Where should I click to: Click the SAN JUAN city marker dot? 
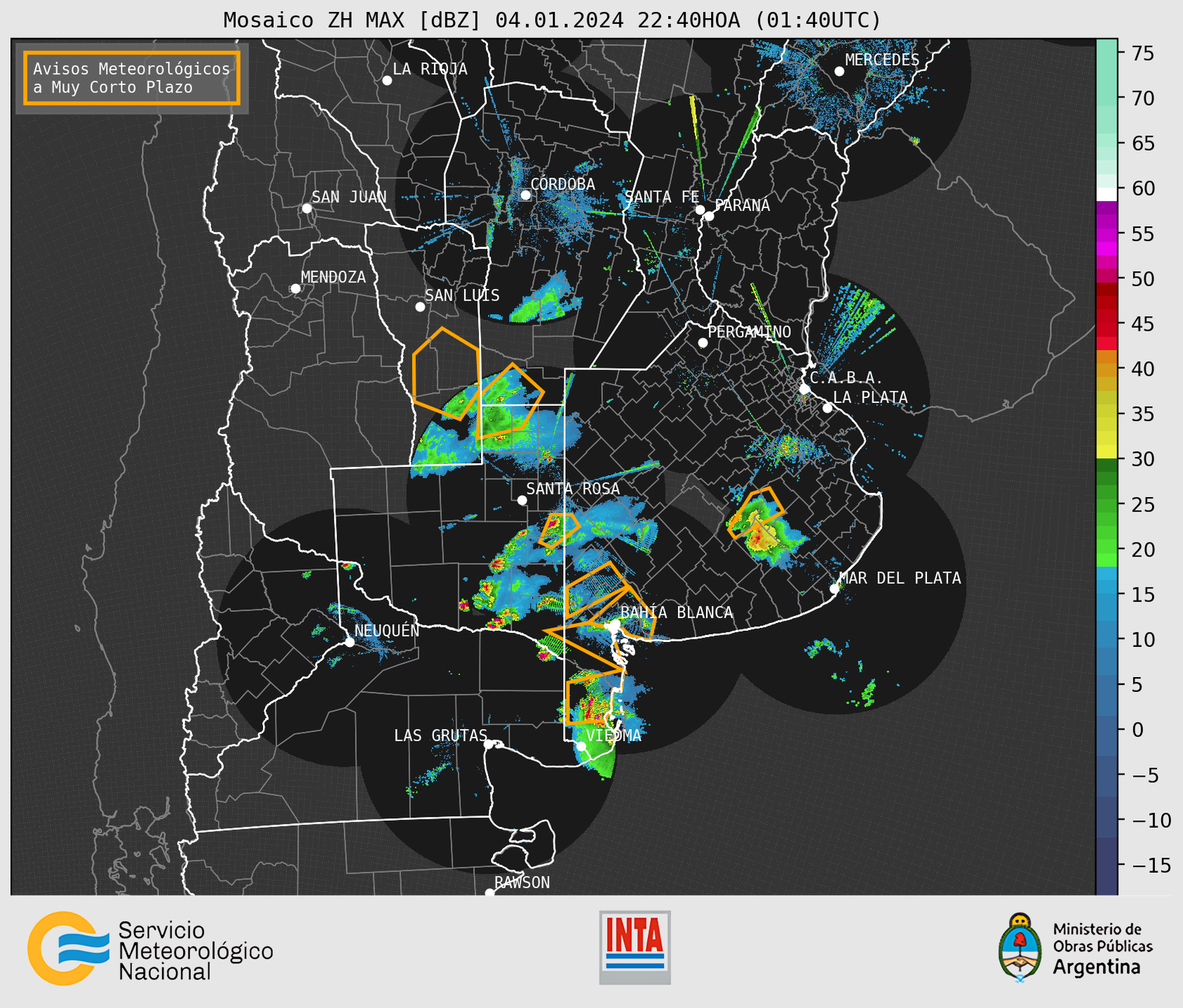(306, 208)
